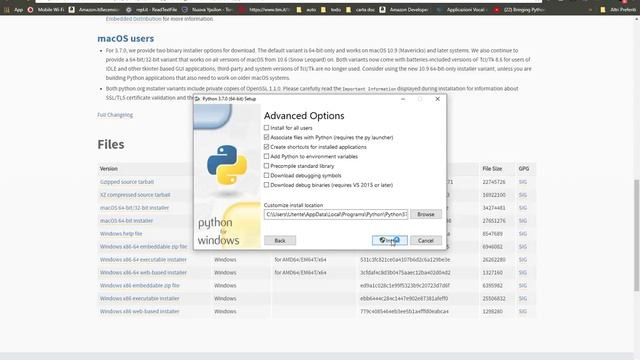Open SIG link for macOS 64-bit installer

pyautogui.click(x=523, y=221)
